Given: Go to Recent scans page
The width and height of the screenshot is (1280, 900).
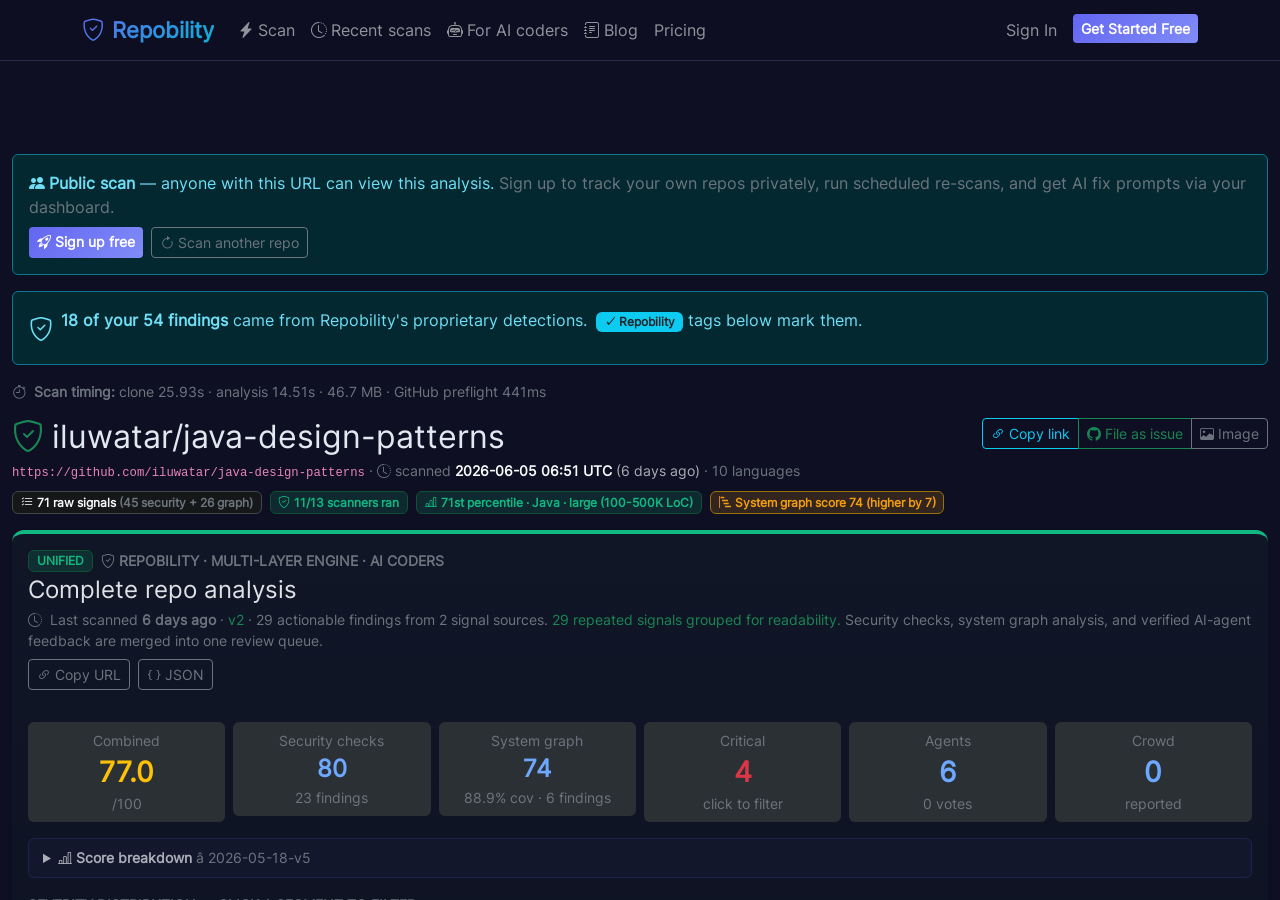Looking at the screenshot, I should (x=371, y=30).
